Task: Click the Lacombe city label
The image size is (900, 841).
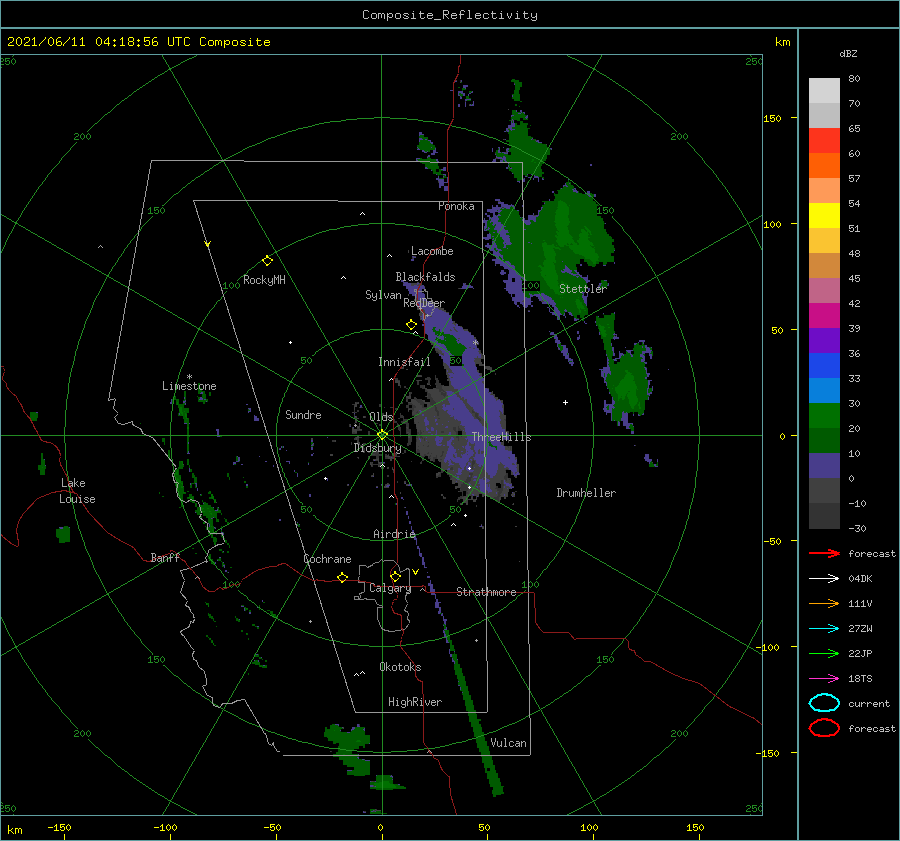Action: point(432,251)
